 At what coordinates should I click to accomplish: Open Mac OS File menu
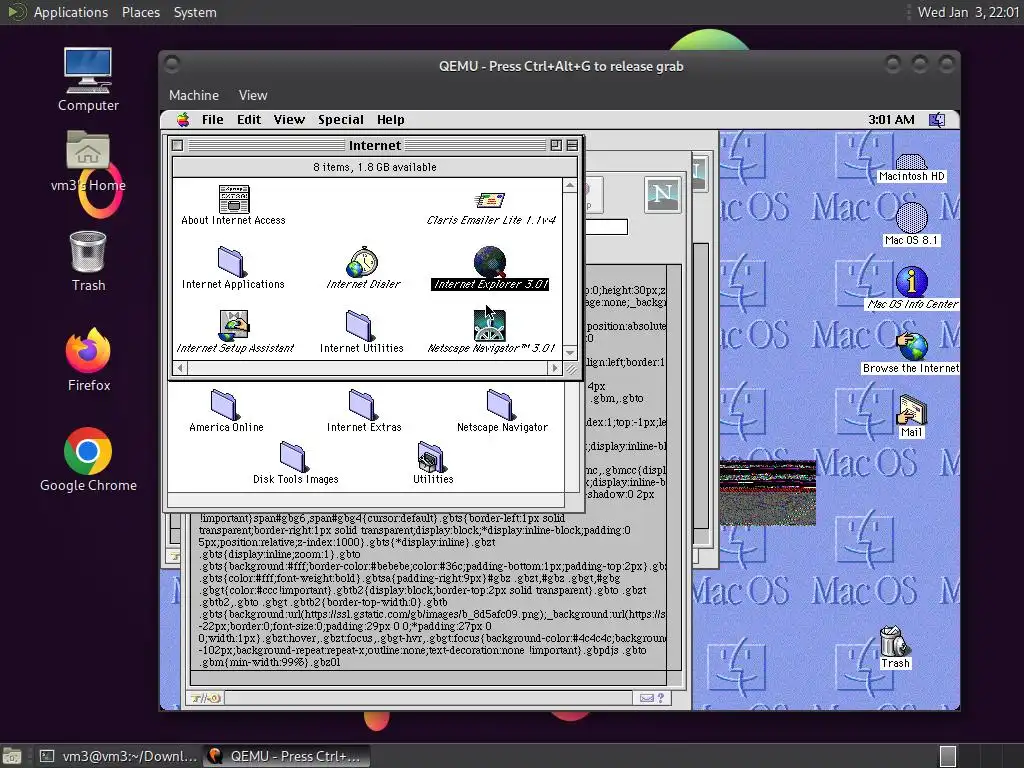coord(212,120)
